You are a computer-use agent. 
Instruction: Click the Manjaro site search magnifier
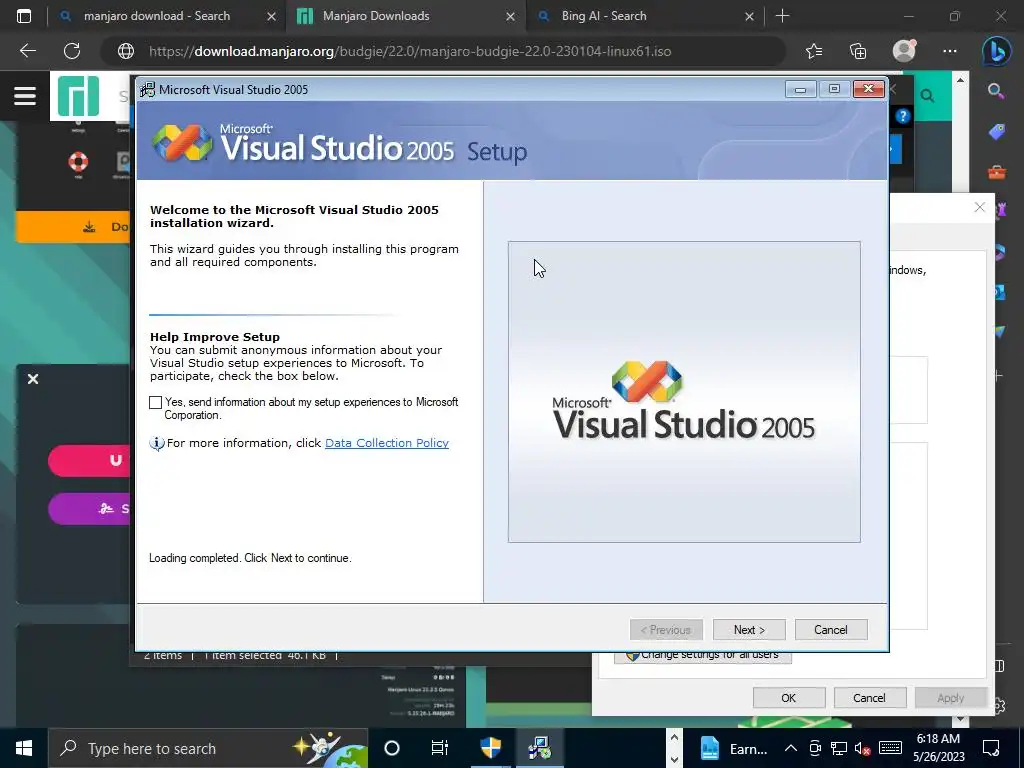pos(927,96)
